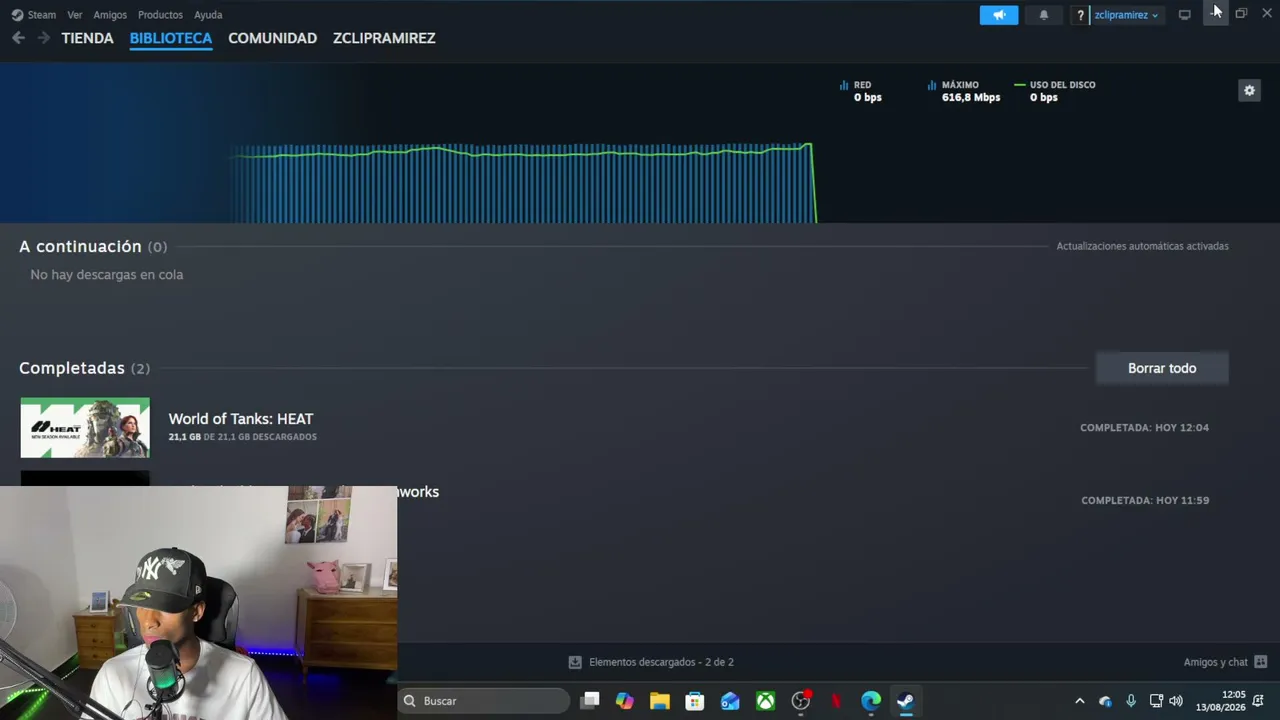
Task: Click the microphone icon in system tray
Action: [1131, 701]
